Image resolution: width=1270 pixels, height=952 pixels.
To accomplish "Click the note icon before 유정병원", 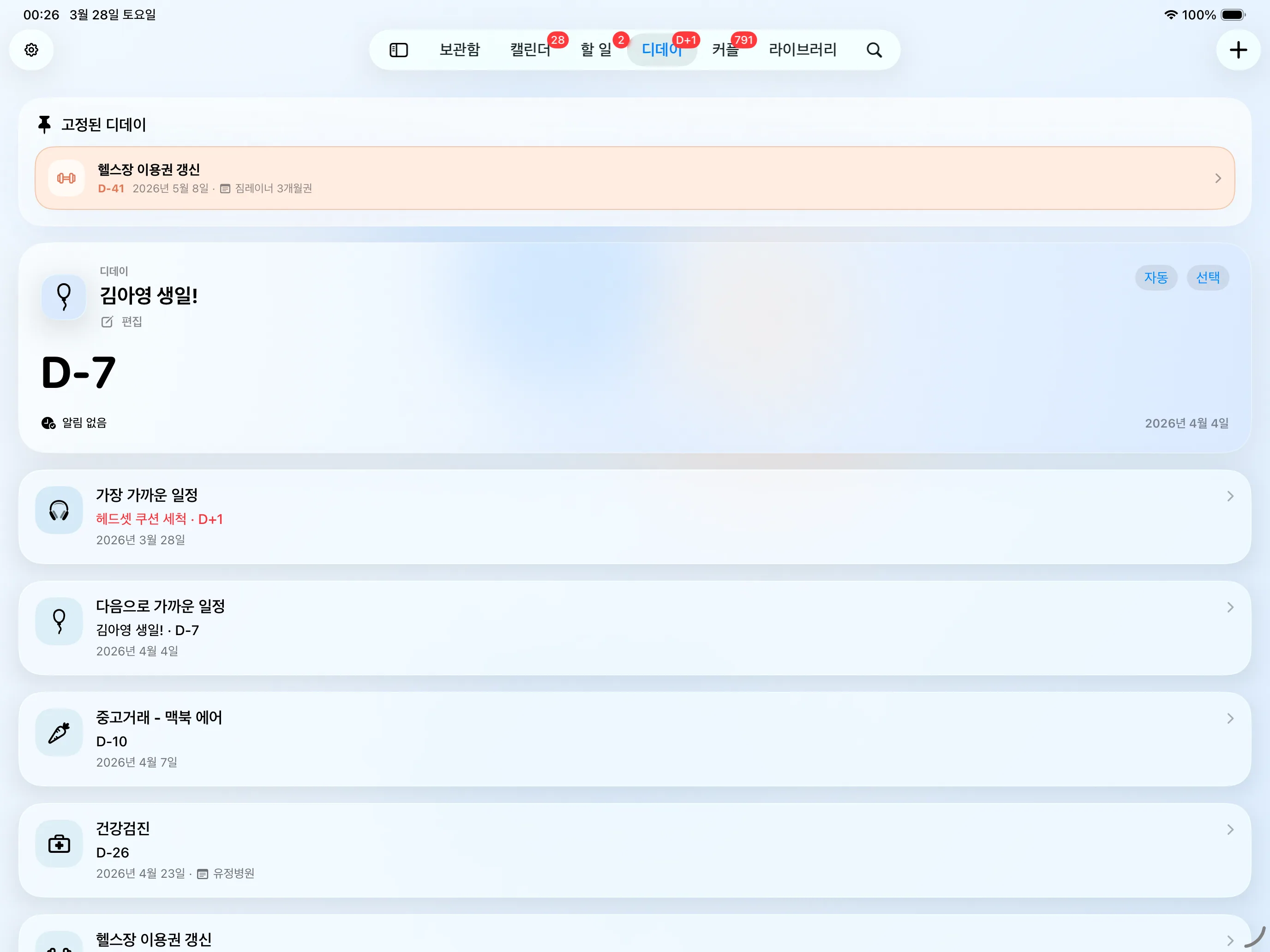I will coord(203,874).
